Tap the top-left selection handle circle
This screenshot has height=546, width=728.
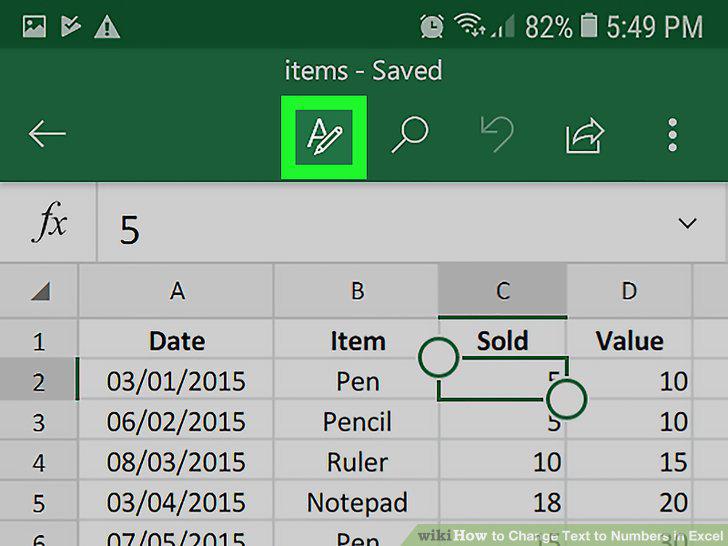click(438, 358)
